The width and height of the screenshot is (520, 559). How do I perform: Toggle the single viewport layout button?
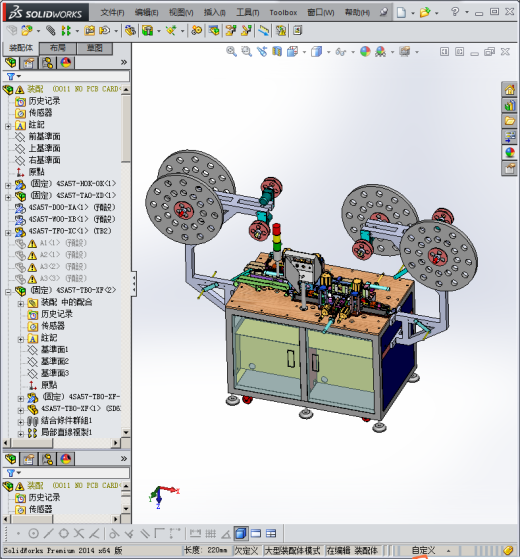click(x=256, y=533)
